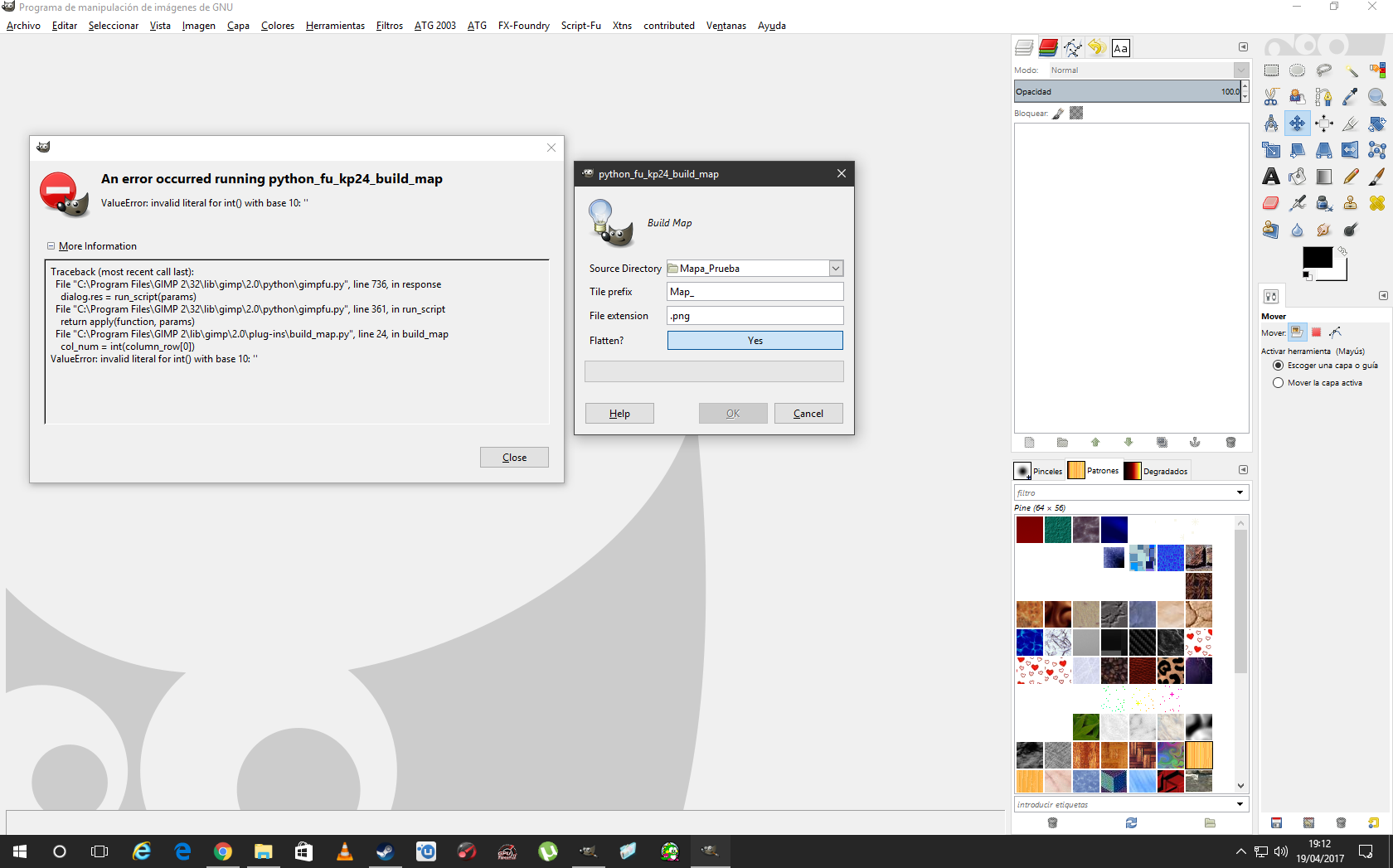The height and width of the screenshot is (868, 1393).
Task: Swap foreground and background colors
Action: point(1342,250)
